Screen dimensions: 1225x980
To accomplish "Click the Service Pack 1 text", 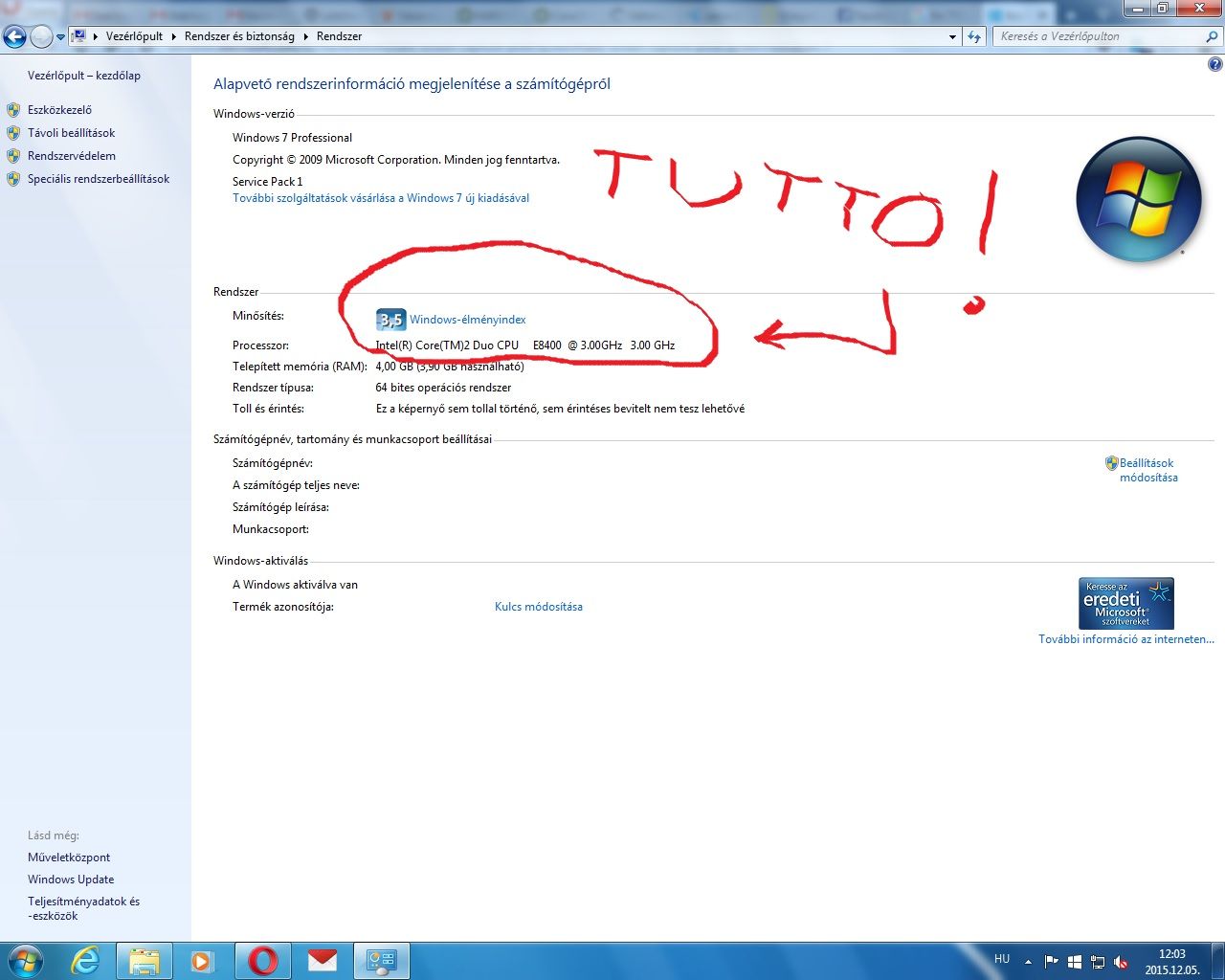I will 267,182.
